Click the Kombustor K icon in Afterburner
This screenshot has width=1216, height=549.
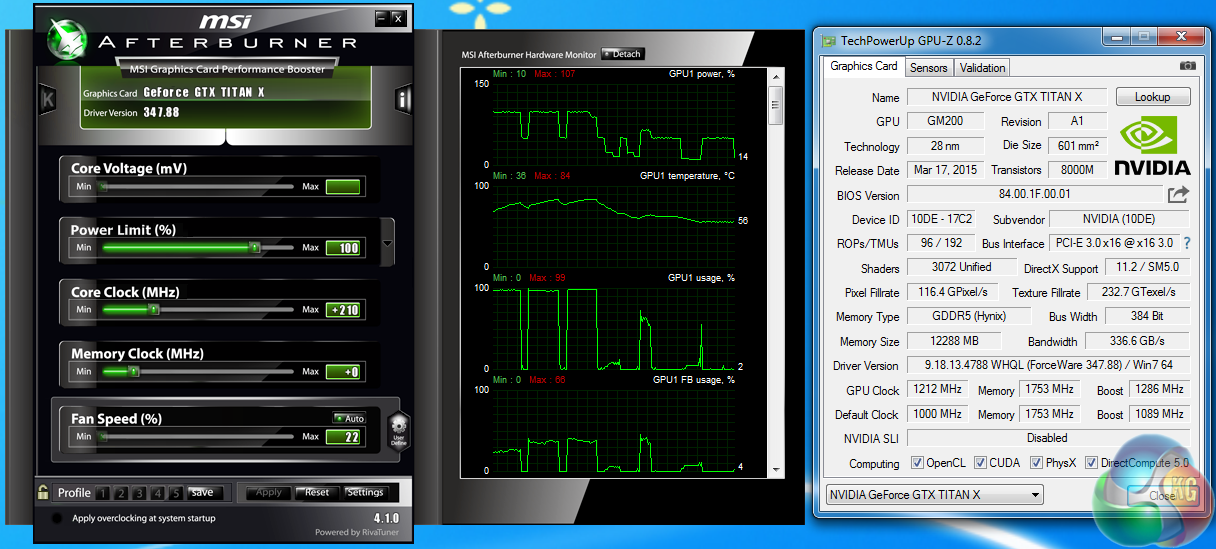47,99
